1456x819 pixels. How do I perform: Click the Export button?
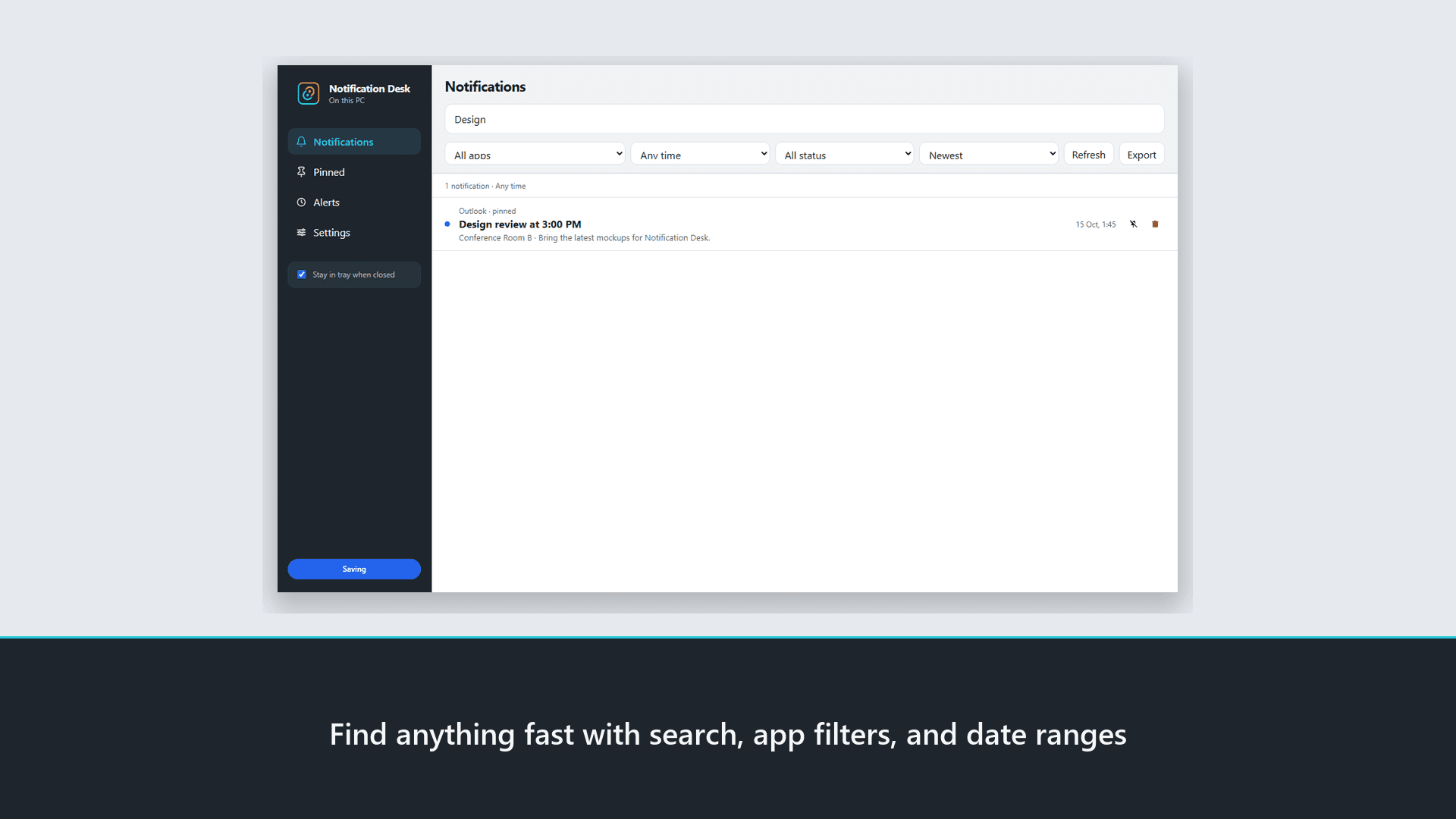[x=1141, y=154]
